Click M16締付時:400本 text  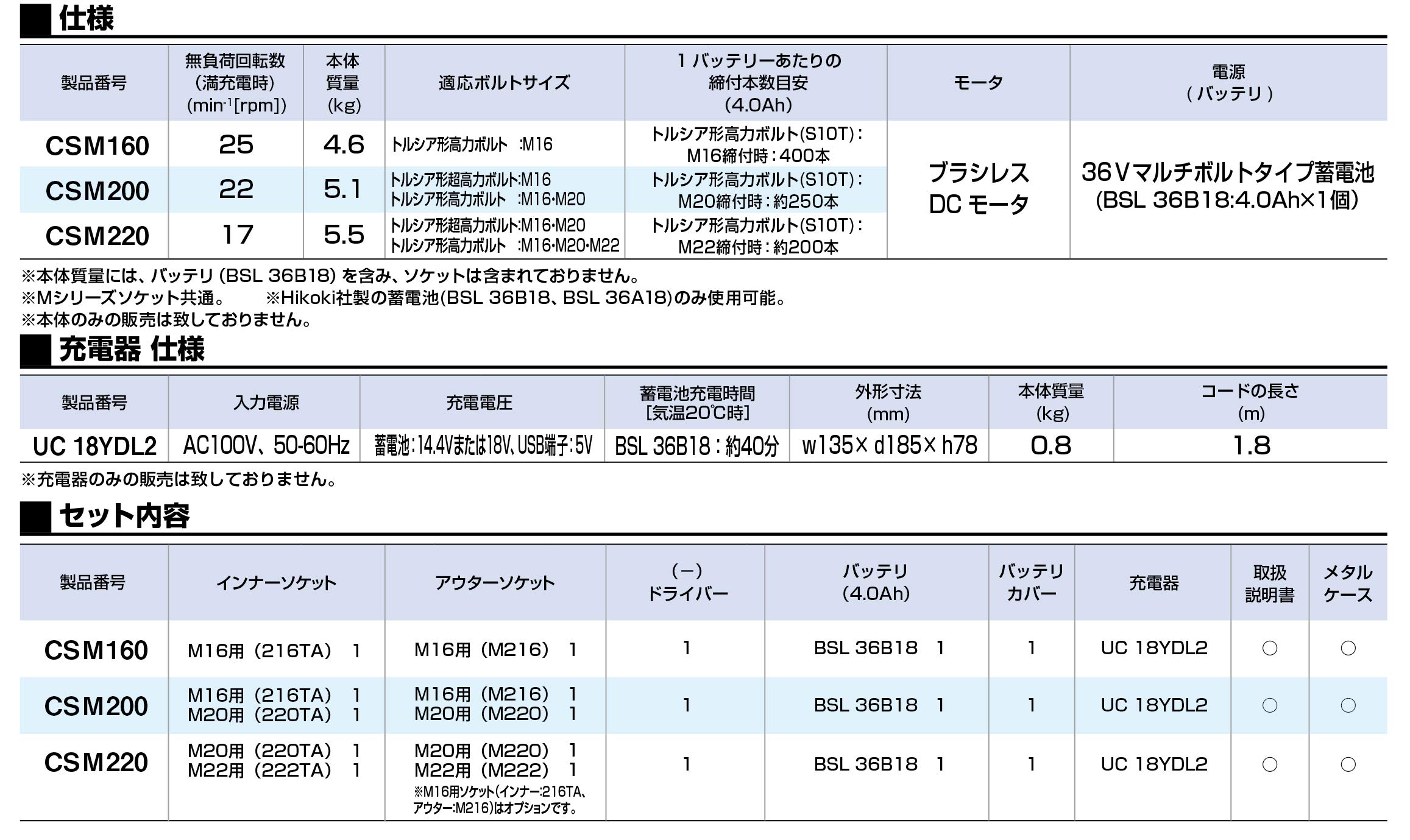[x=758, y=156]
